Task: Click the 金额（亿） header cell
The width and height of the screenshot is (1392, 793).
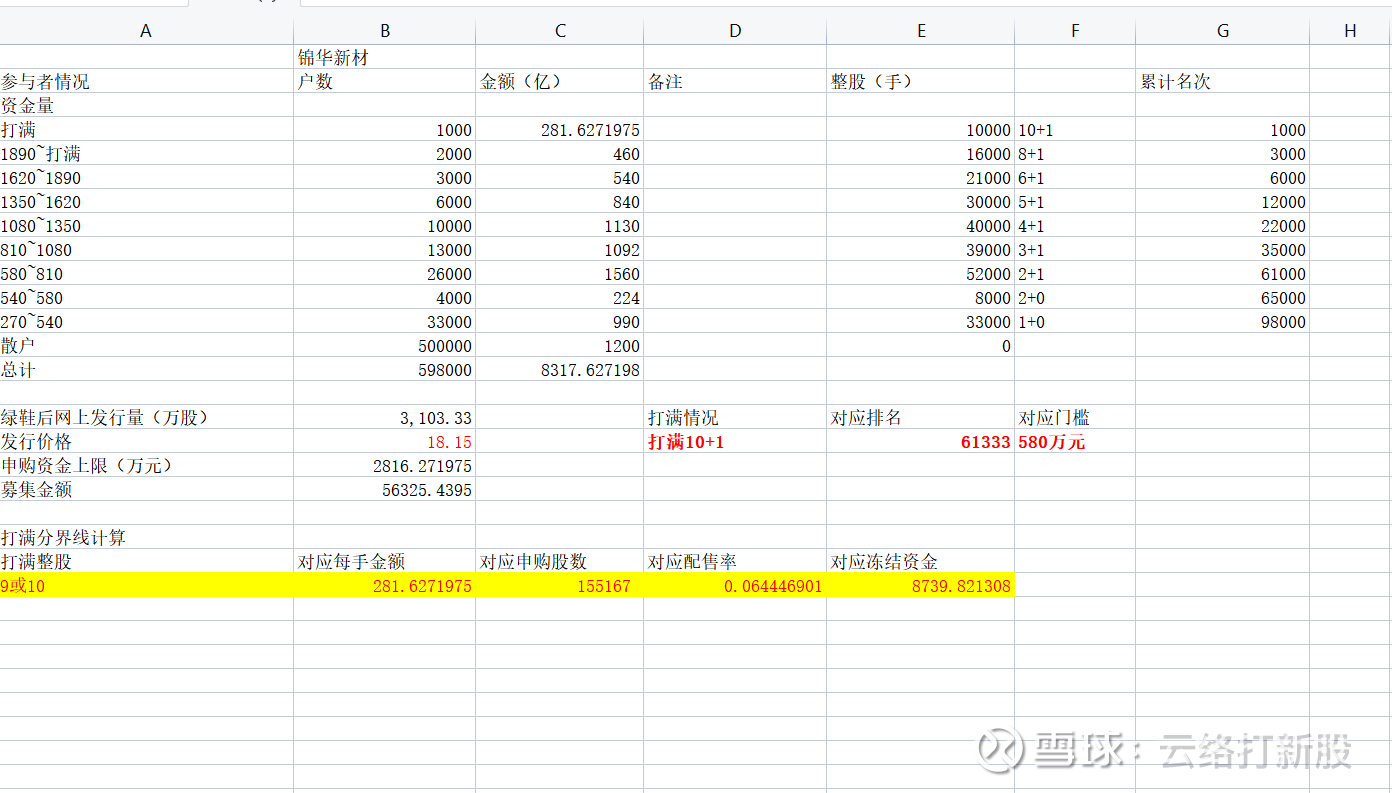Action: (x=559, y=81)
